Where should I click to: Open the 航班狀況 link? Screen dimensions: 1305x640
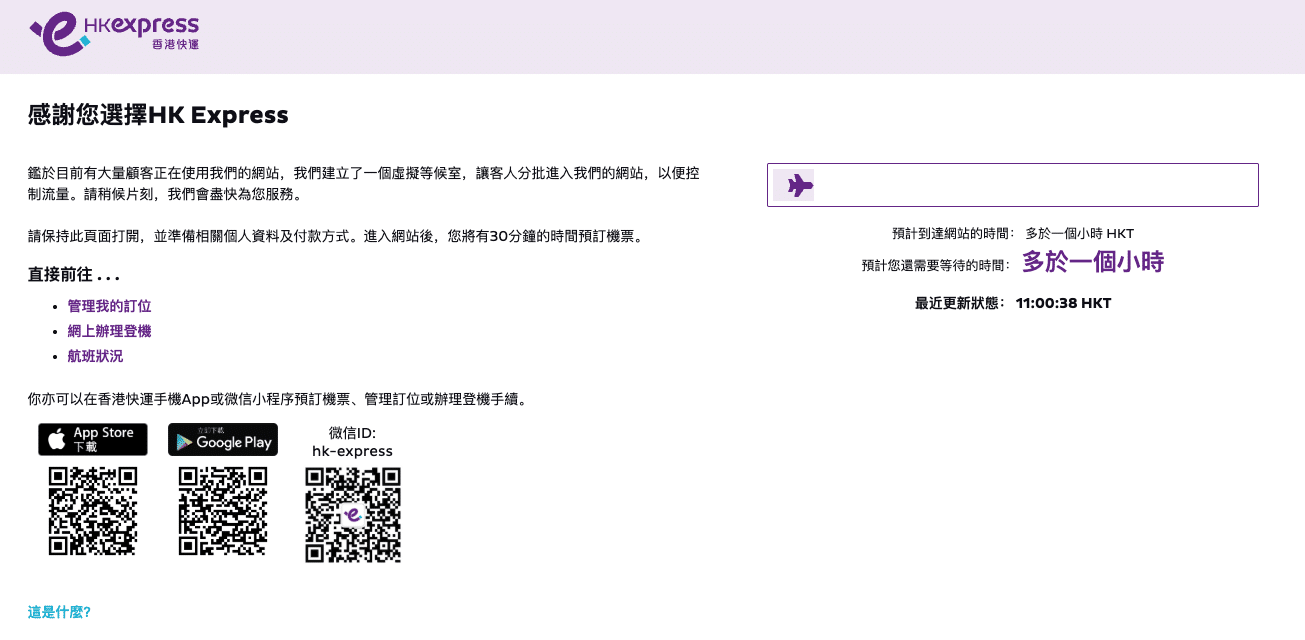95,356
